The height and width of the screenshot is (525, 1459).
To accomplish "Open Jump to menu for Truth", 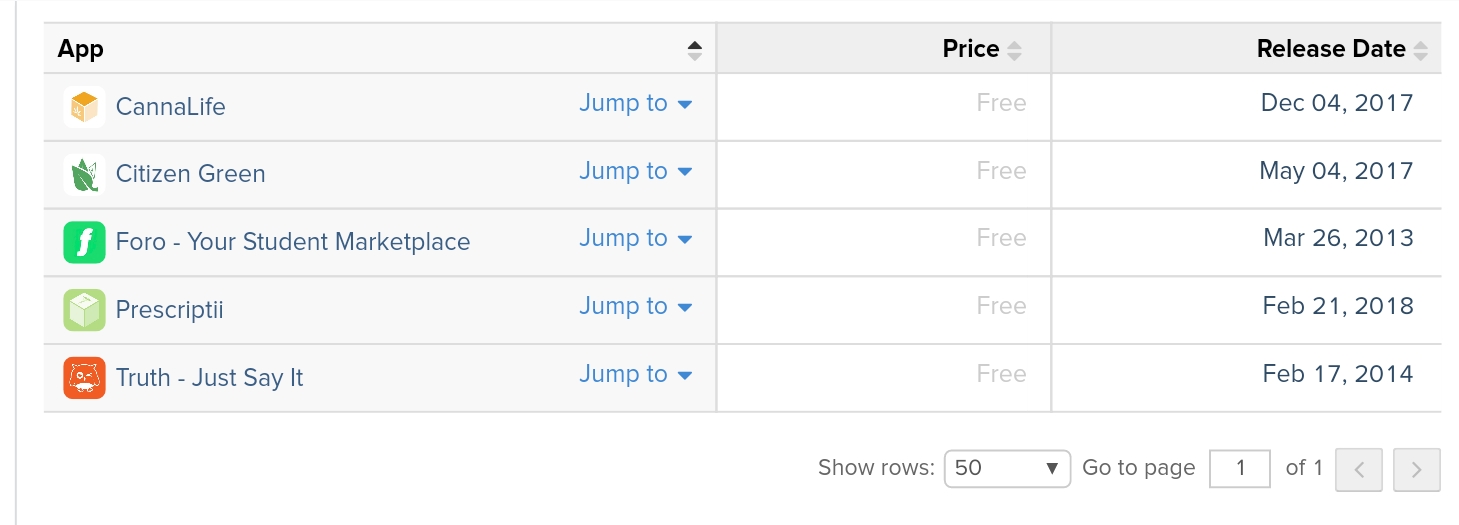I will coord(635,375).
